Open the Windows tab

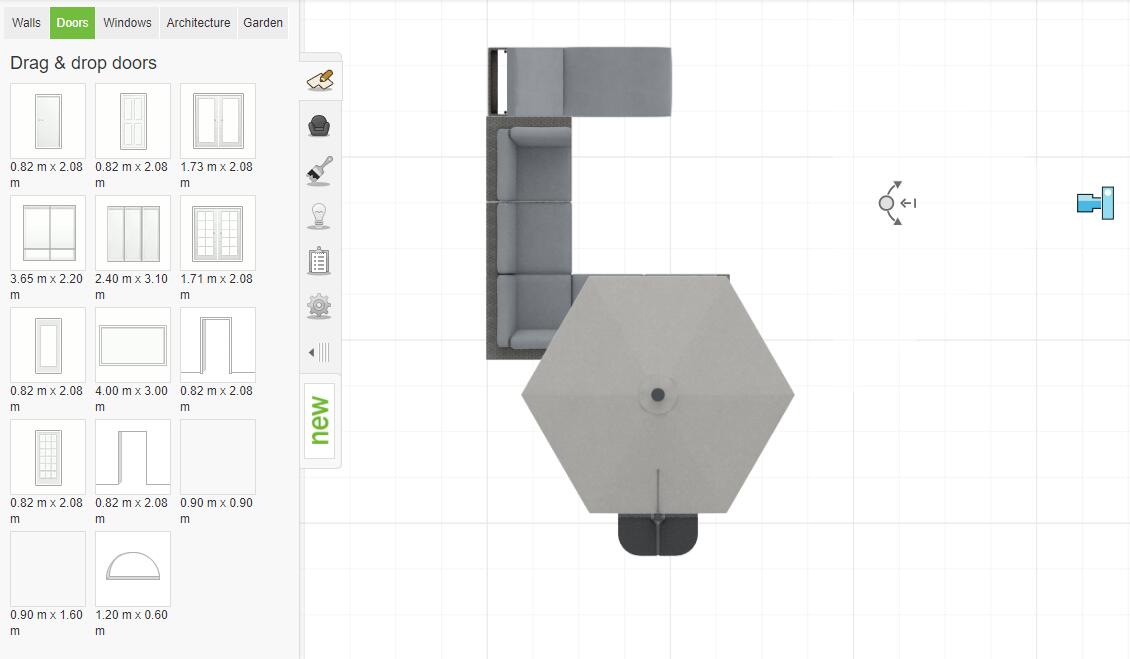[x=127, y=22]
